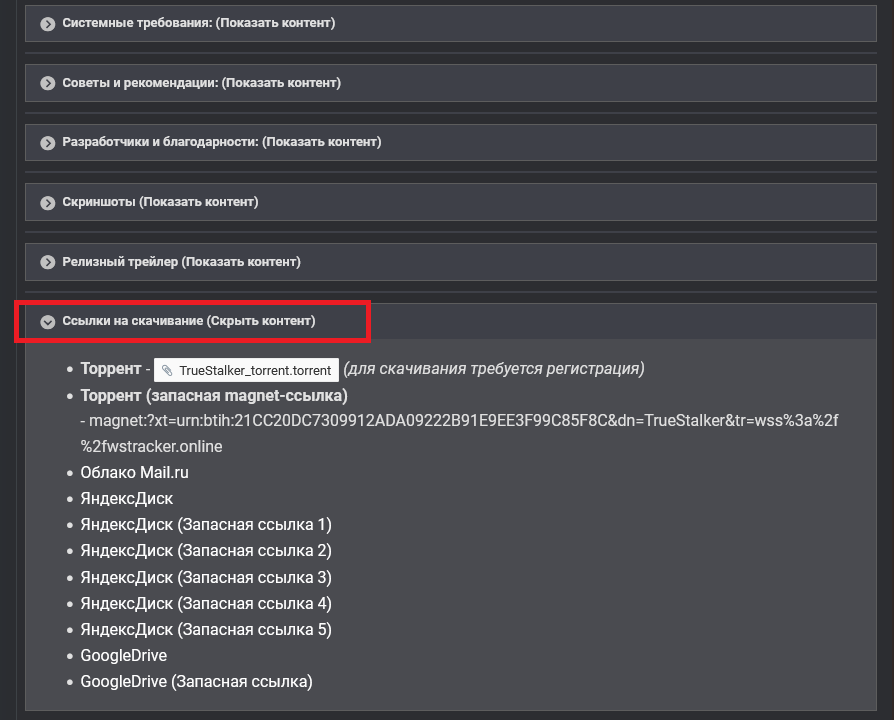Open Облако Mail.ru download link

tap(134, 472)
